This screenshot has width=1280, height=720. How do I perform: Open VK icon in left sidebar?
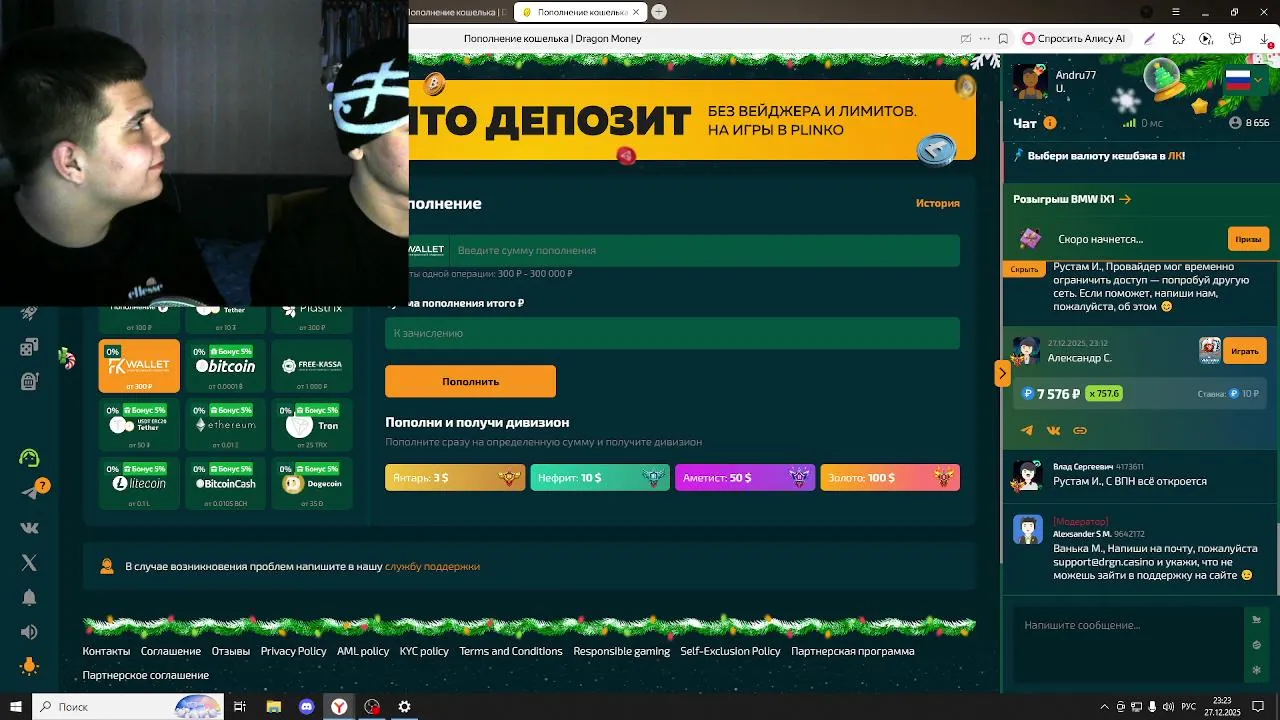29,527
